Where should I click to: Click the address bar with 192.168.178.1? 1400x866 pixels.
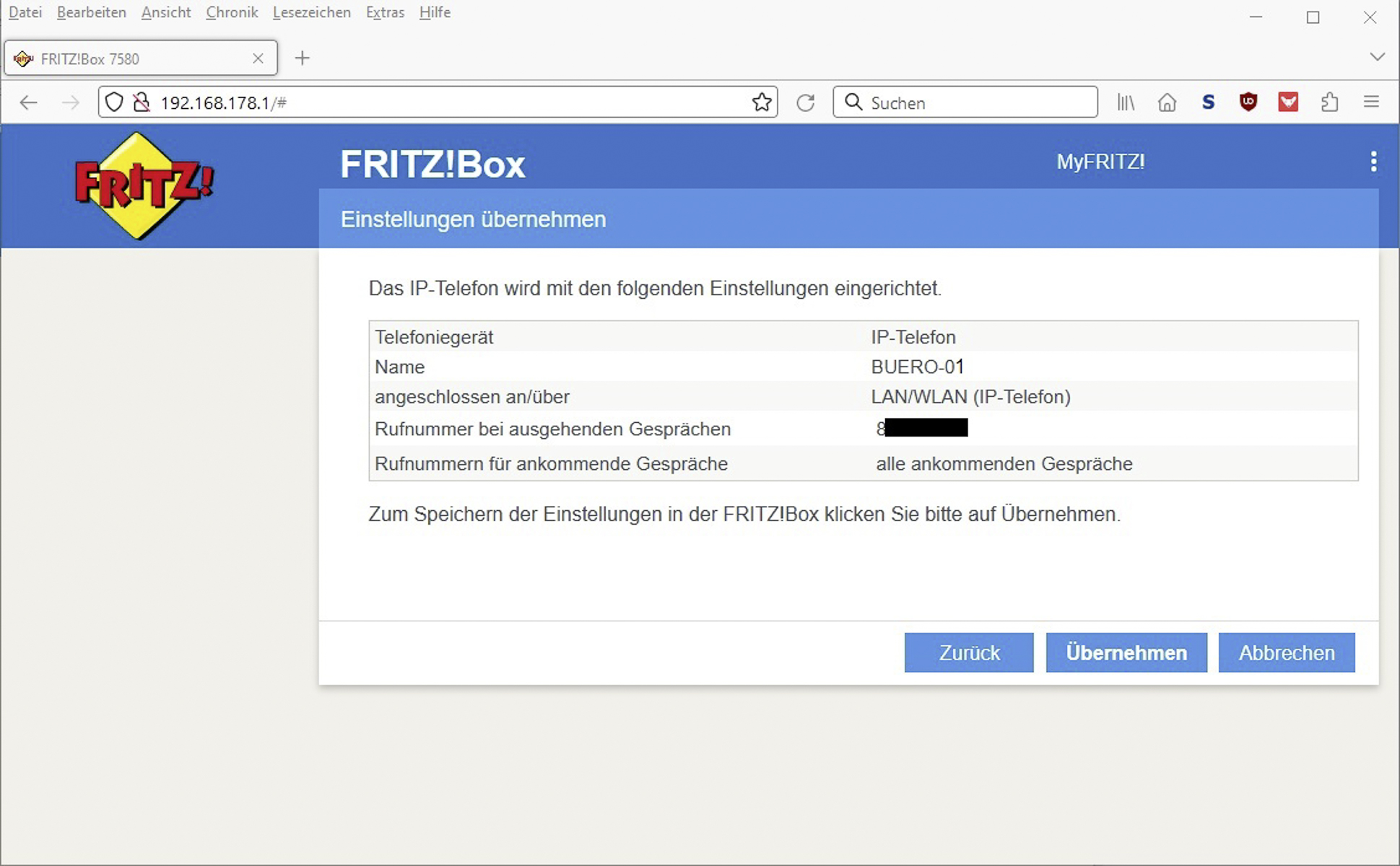tap(438, 102)
